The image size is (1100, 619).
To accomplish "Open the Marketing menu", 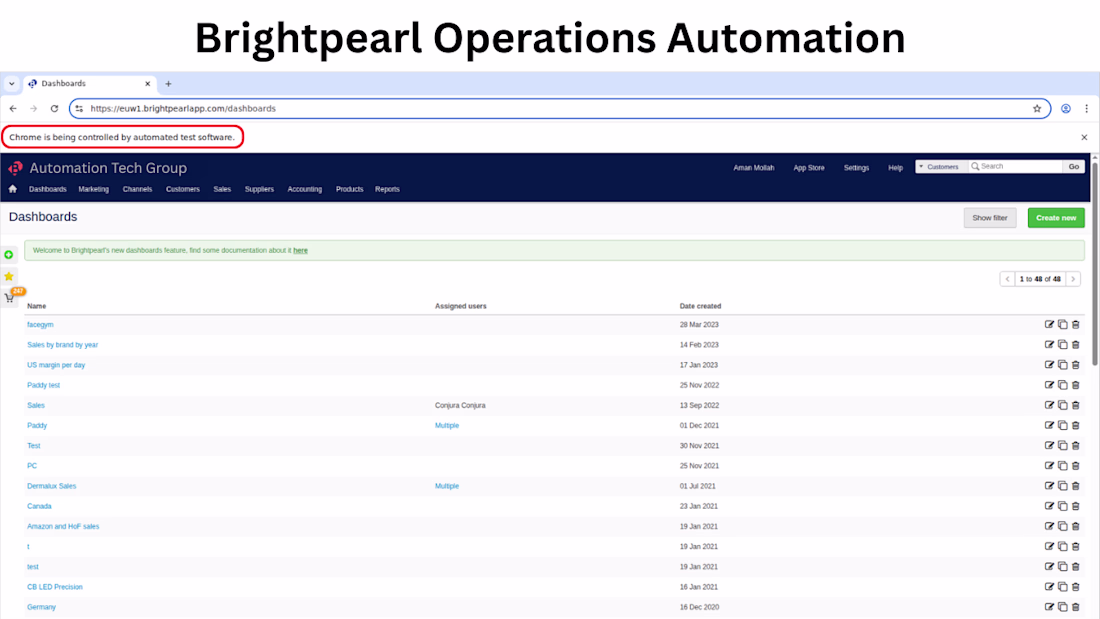I will click(x=93, y=189).
